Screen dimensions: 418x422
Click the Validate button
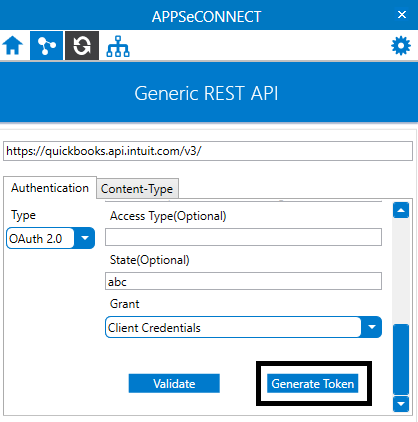pyautogui.click(x=174, y=383)
